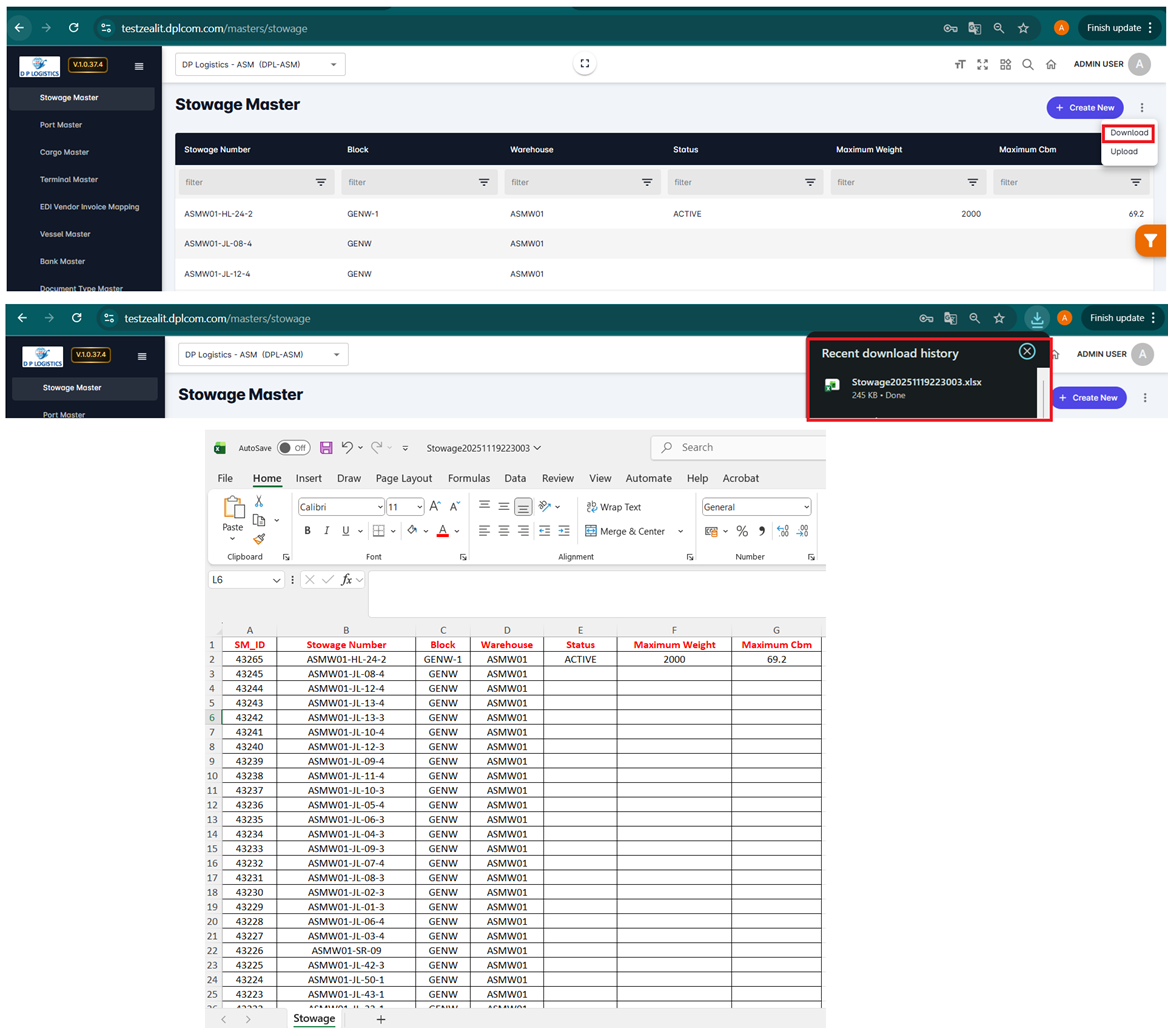Toggle the AutoSave switch
Image resolution: width=1168 pixels, height=1028 pixels.
pyautogui.click(x=293, y=448)
